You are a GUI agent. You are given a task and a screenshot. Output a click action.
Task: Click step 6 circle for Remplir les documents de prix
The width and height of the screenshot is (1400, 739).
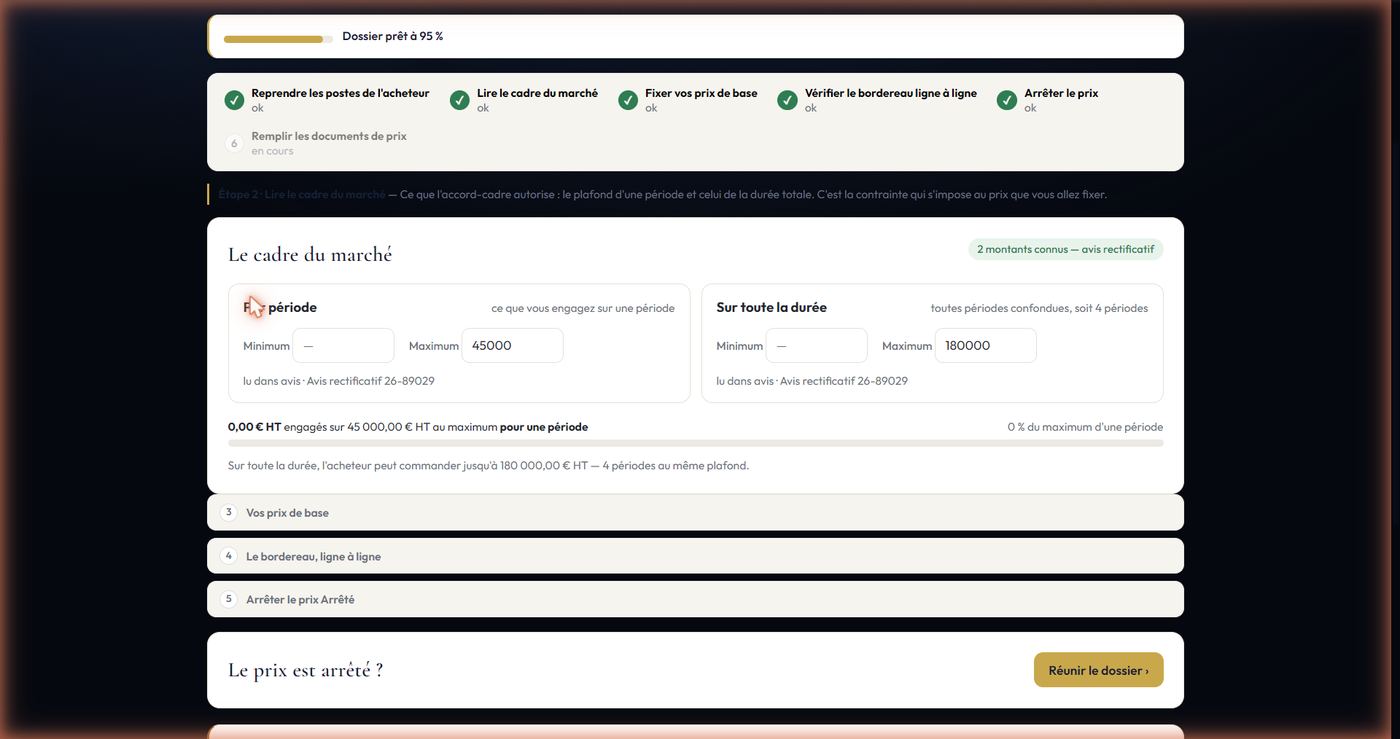(x=234, y=143)
